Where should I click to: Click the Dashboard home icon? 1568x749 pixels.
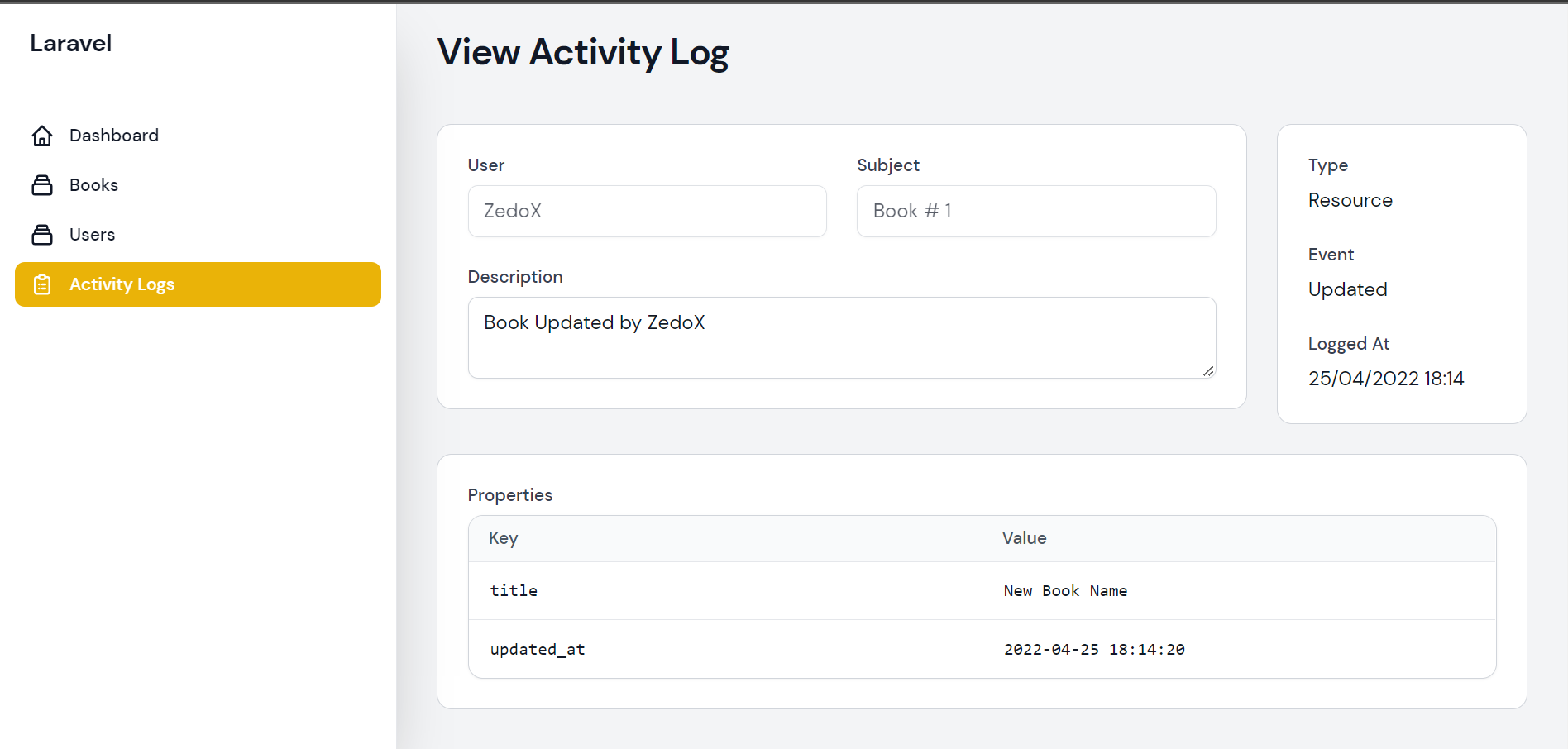click(42, 136)
